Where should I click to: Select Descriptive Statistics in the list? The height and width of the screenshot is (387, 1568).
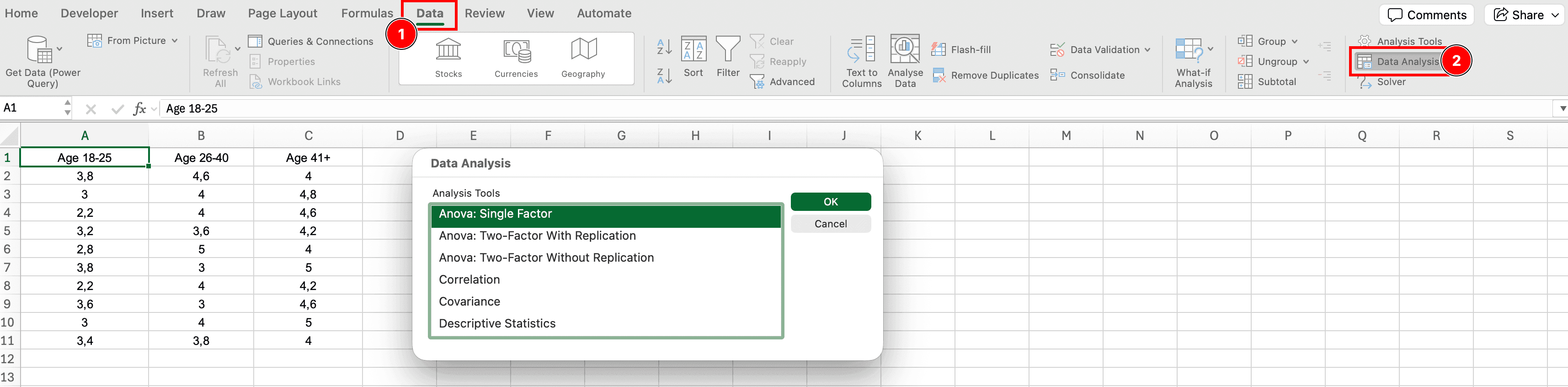pos(497,323)
